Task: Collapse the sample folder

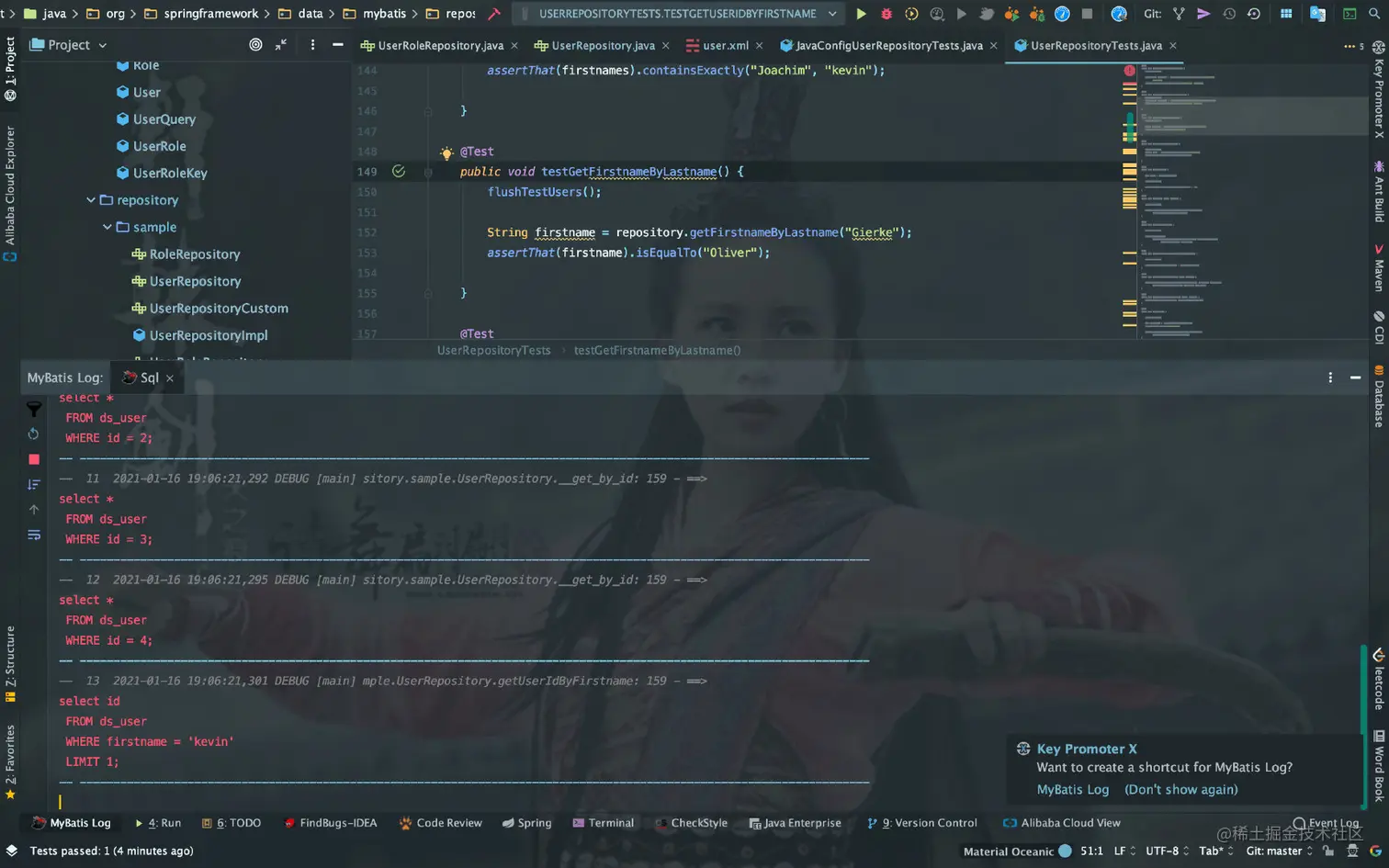Action: click(107, 227)
